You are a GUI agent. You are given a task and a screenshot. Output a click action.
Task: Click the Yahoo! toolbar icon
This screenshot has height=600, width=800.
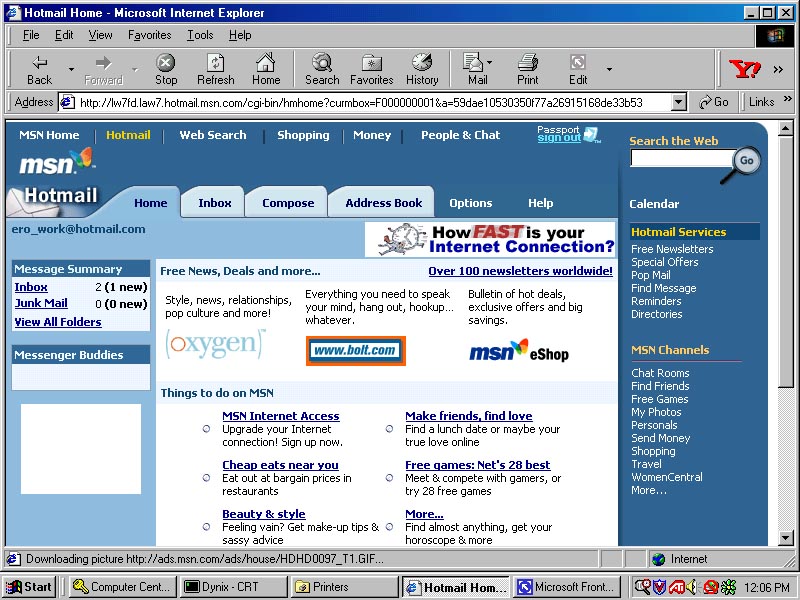(x=744, y=69)
